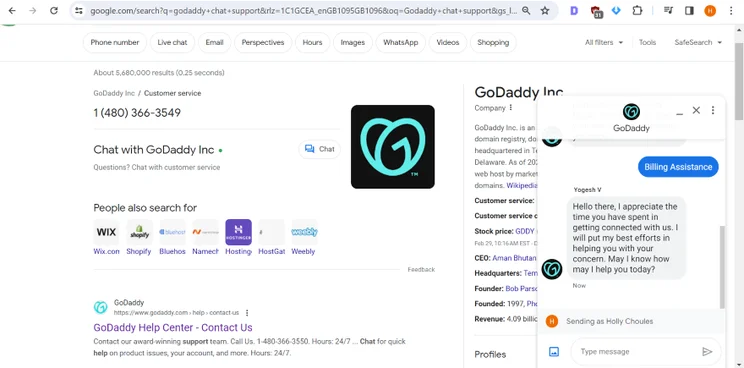The width and height of the screenshot is (744, 368).
Task: Attach an image with the picture icon
Action: point(553,351)
